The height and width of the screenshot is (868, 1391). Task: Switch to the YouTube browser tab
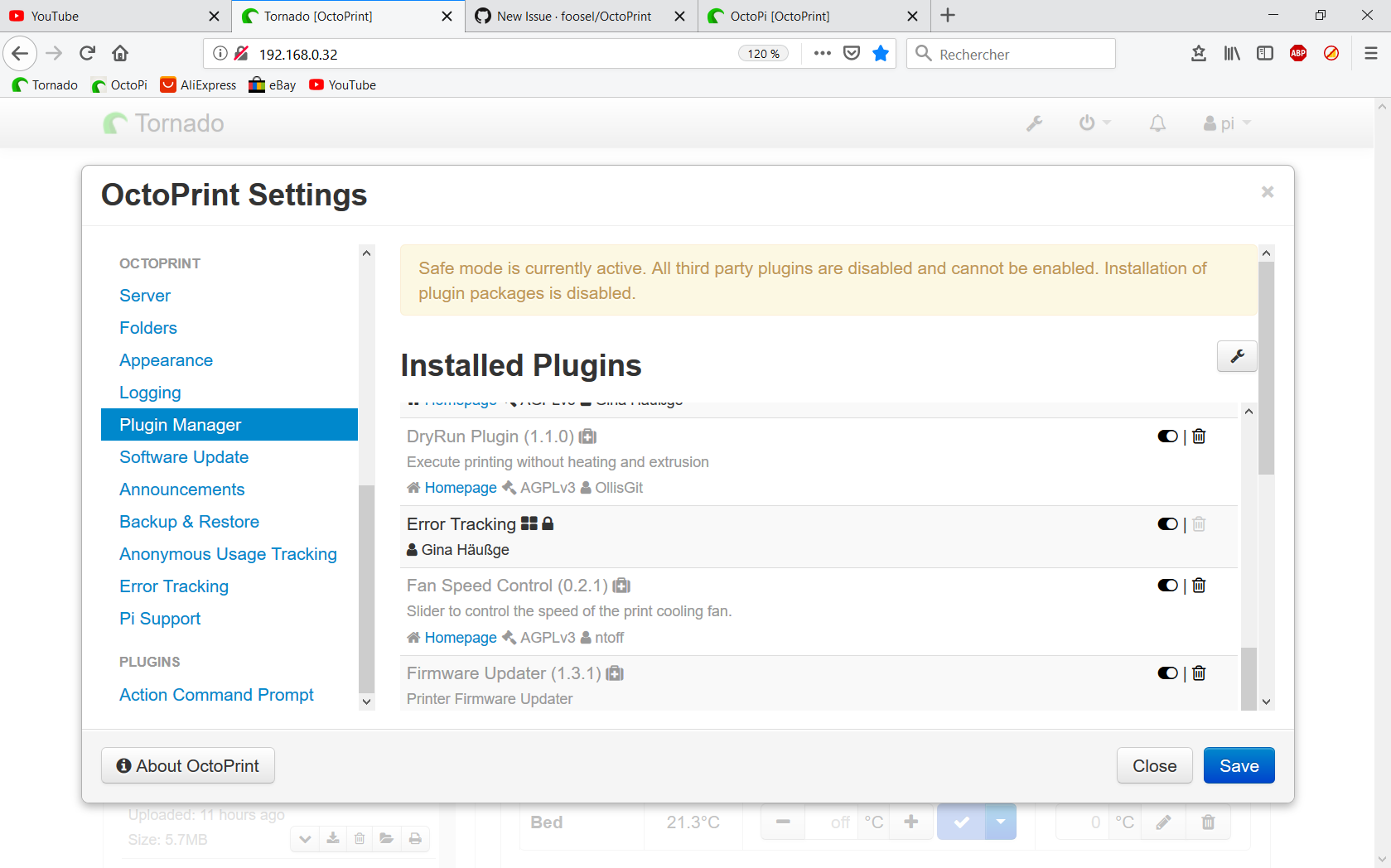108,16
